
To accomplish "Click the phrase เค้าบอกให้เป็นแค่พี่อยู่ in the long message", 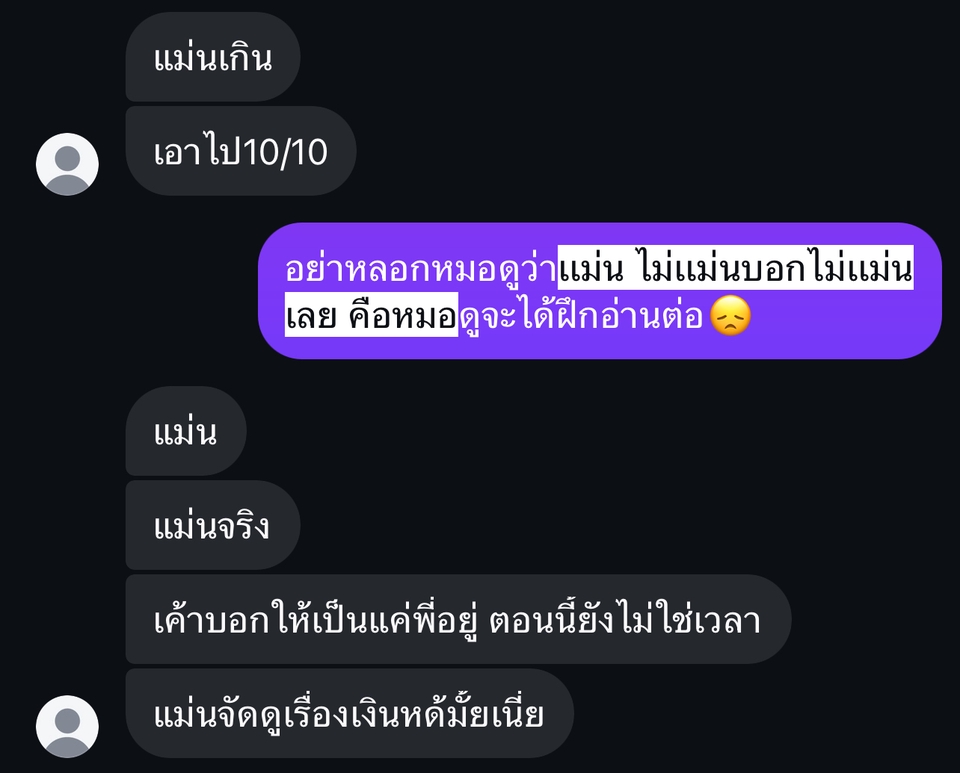I will click(x=316, y=618).
